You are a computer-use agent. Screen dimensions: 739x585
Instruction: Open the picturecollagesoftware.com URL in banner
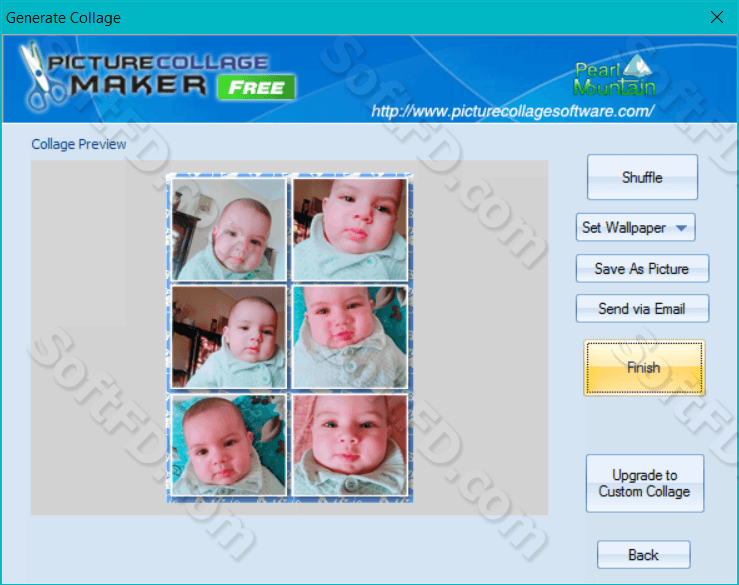pos(512,111)
